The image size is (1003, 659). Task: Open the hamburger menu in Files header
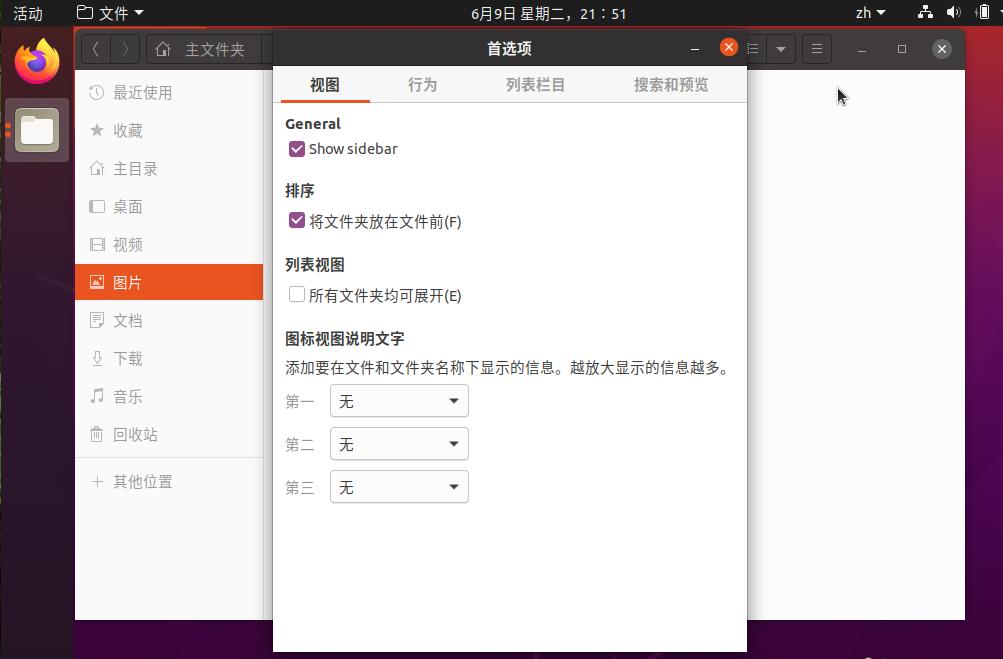[x=817, y=49]
